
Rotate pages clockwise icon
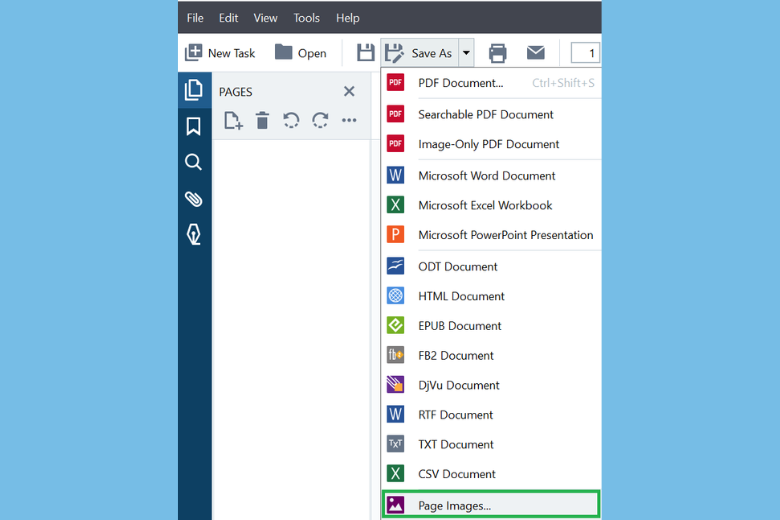tap(320, 120)
